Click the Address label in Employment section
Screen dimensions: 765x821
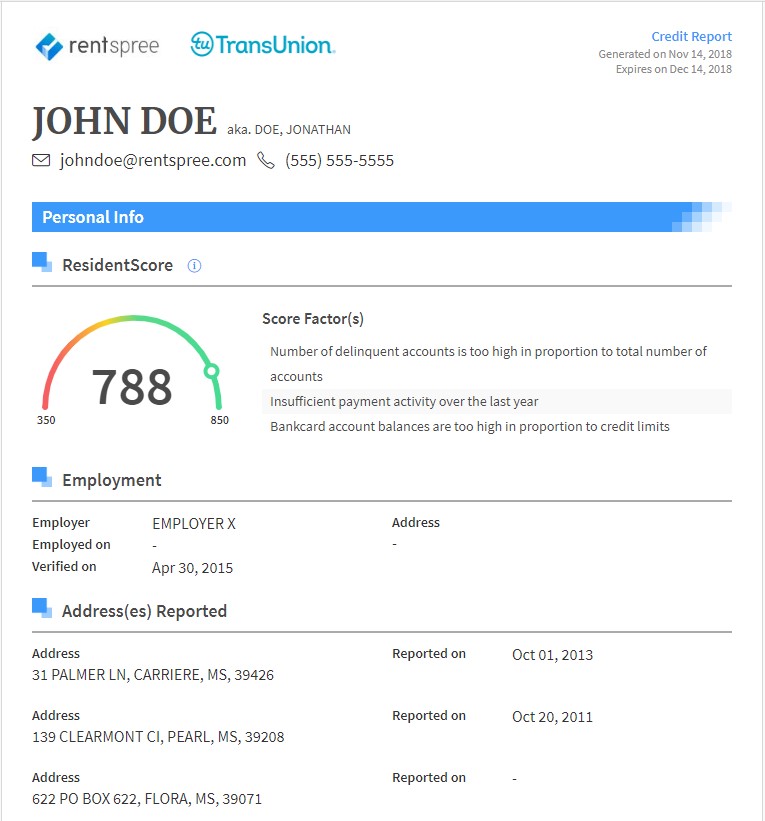(416, 523)
